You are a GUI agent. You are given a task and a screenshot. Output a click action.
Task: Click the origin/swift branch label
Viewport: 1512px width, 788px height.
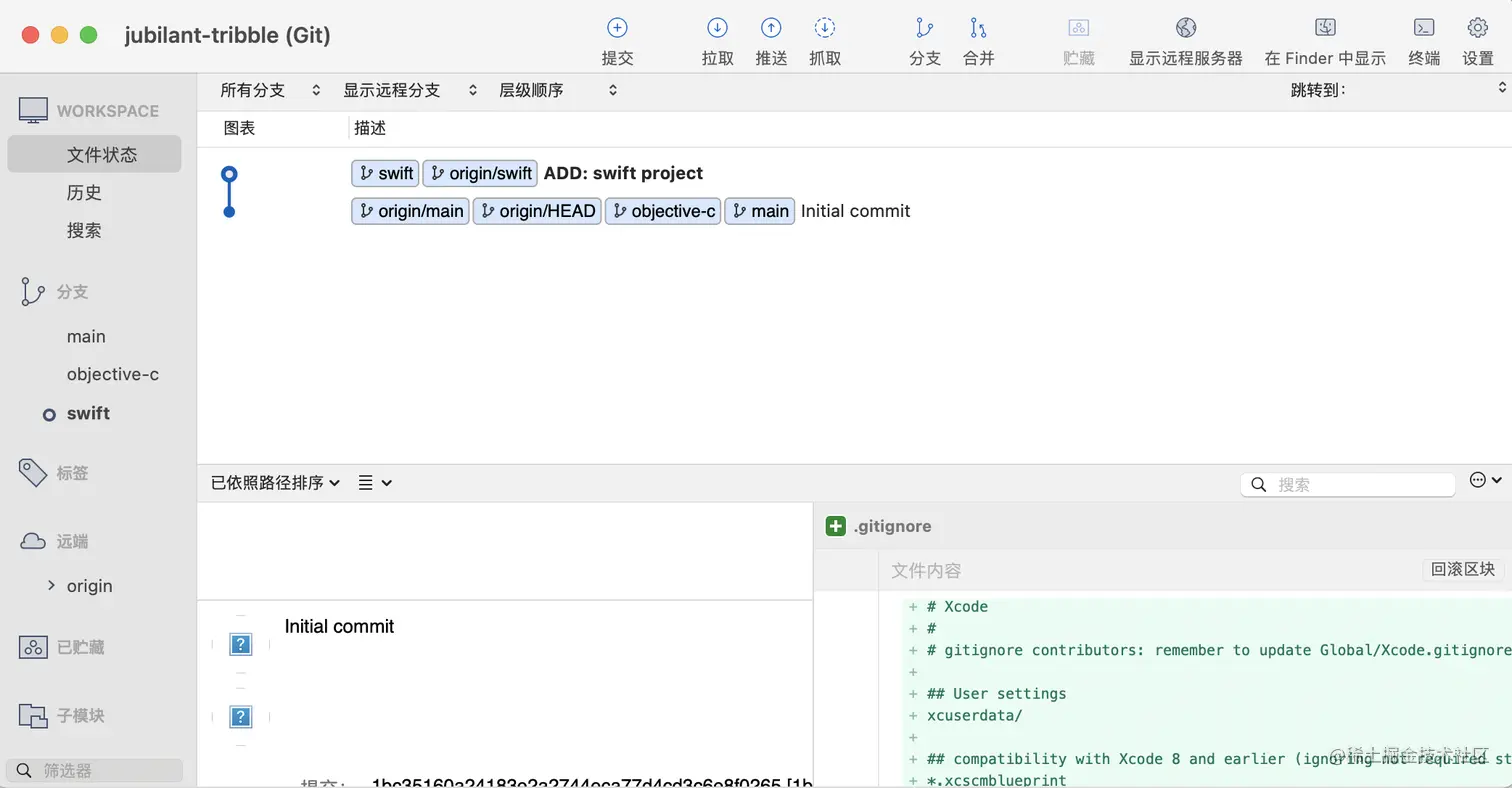[480, 173]
